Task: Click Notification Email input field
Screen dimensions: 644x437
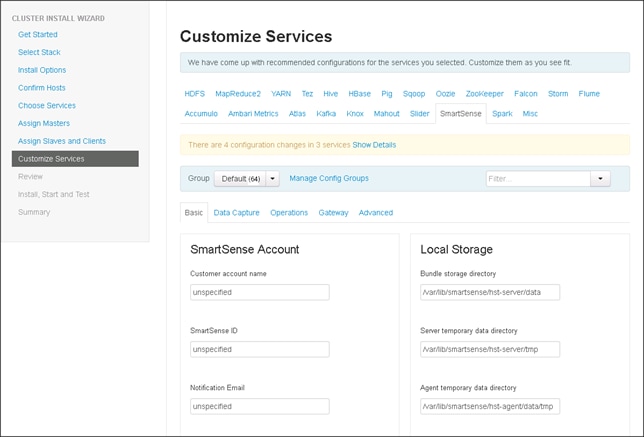Action: point(260,407)
